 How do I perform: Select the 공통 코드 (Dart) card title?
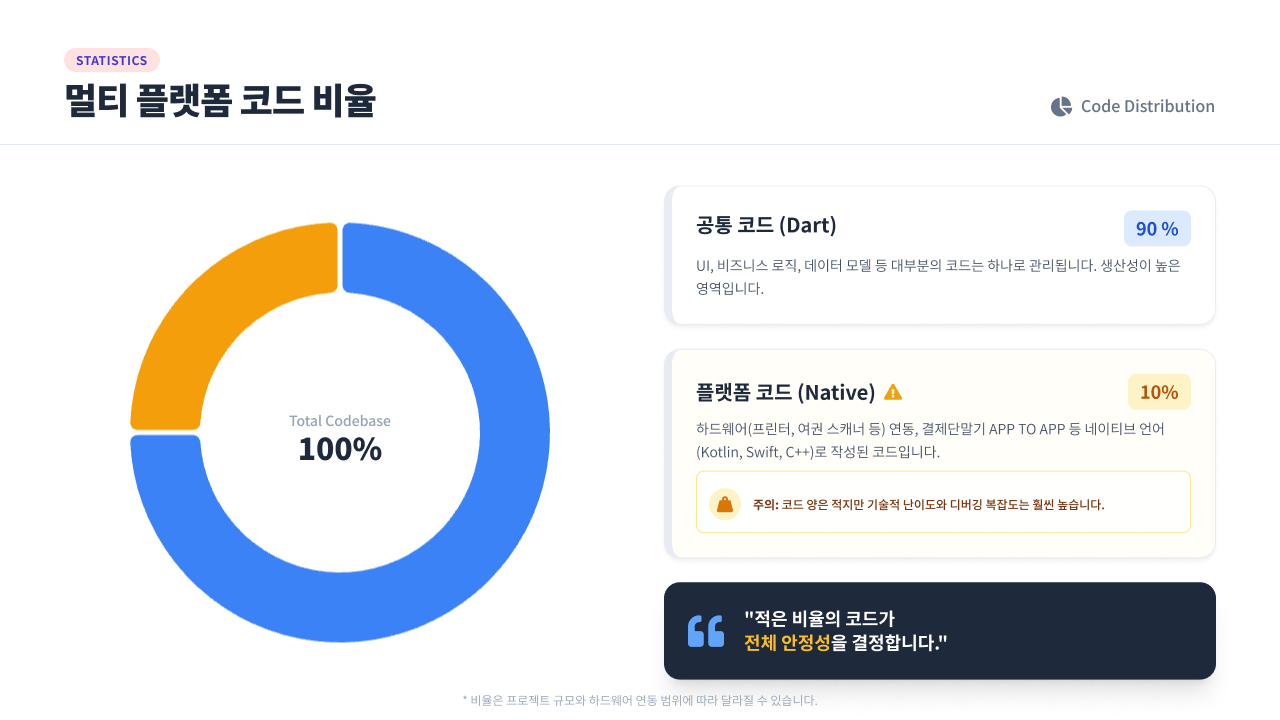766,225
